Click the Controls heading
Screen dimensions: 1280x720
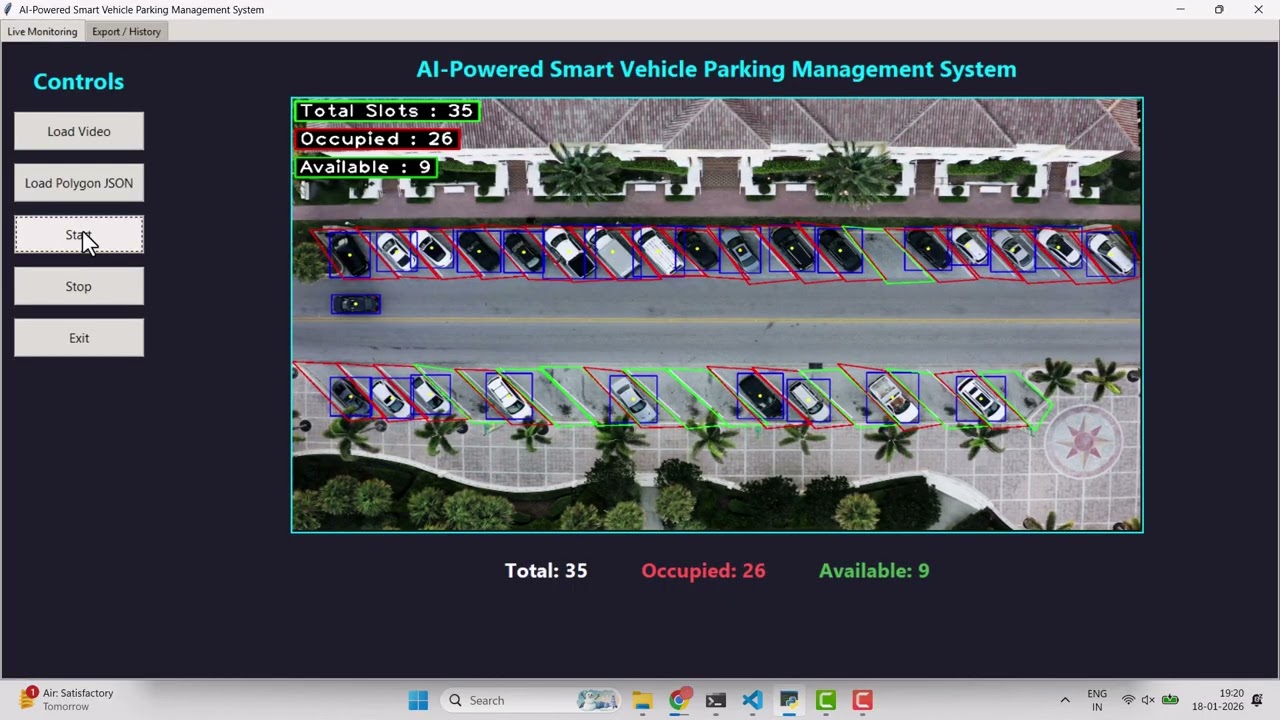tap(78, 81)
